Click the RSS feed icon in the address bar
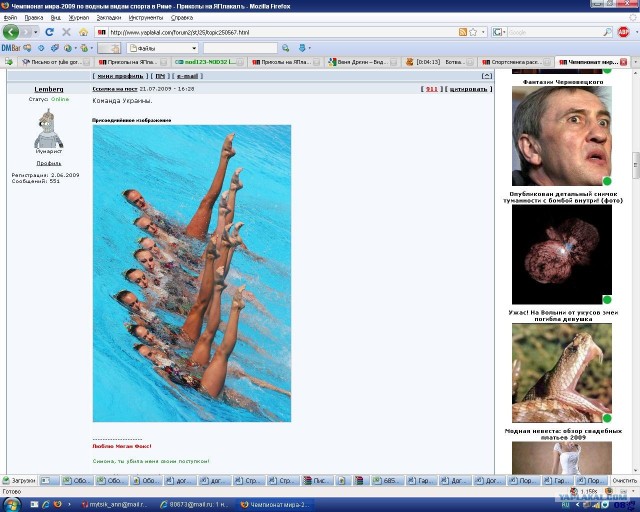This screenshot has height=512, width=640. tap(462, 32)
